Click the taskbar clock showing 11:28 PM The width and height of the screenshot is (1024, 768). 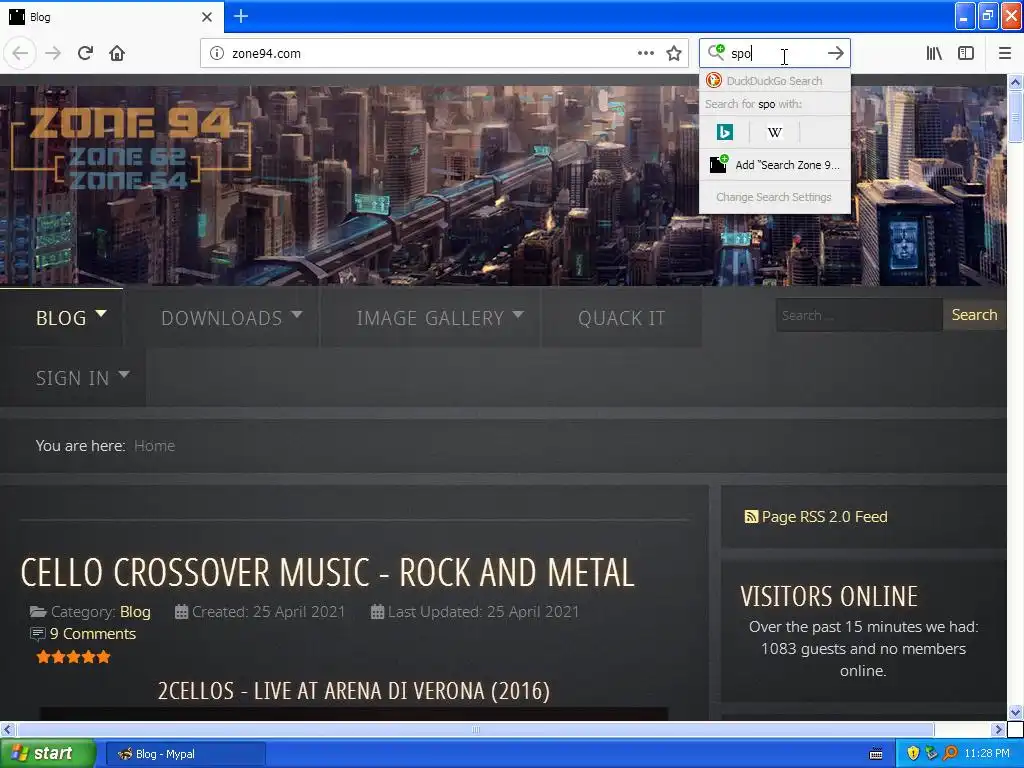coord(987,754)
